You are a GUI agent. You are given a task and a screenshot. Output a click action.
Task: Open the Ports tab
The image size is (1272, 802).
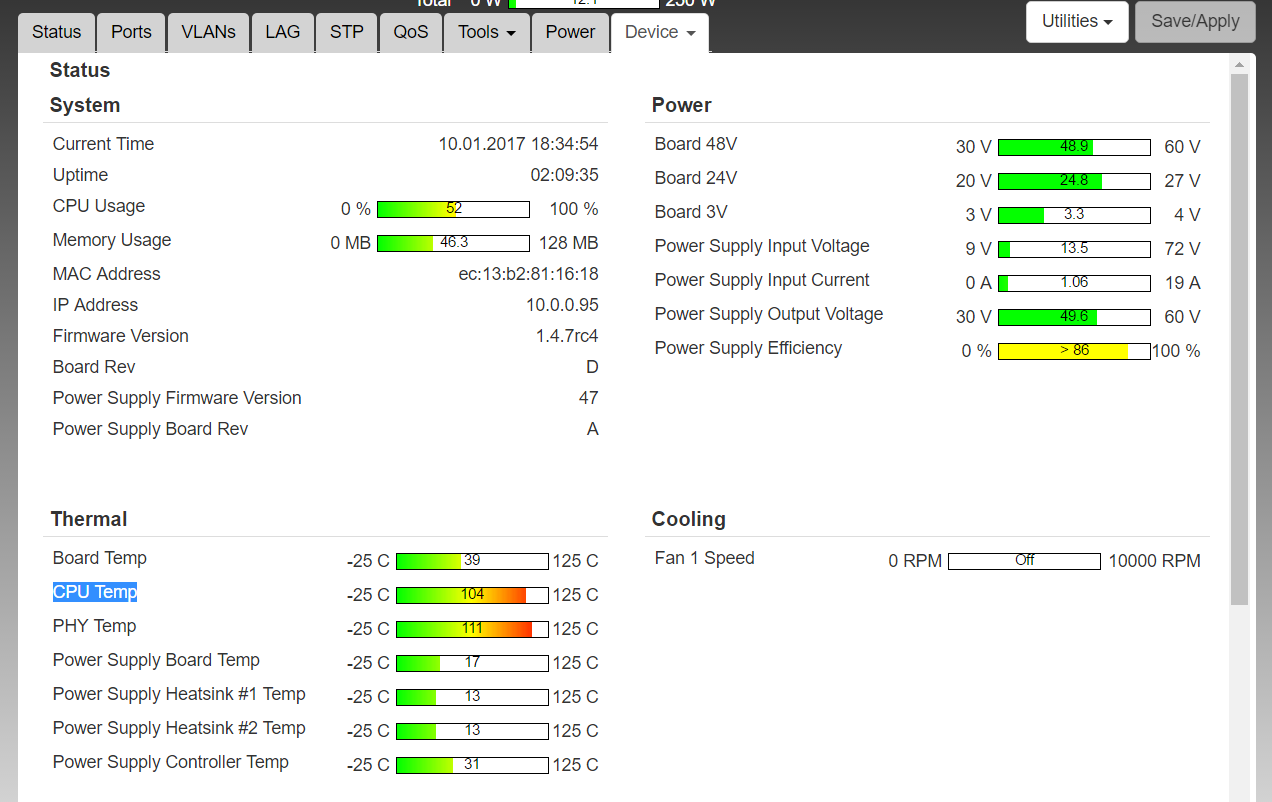click(x=131, y=32)
